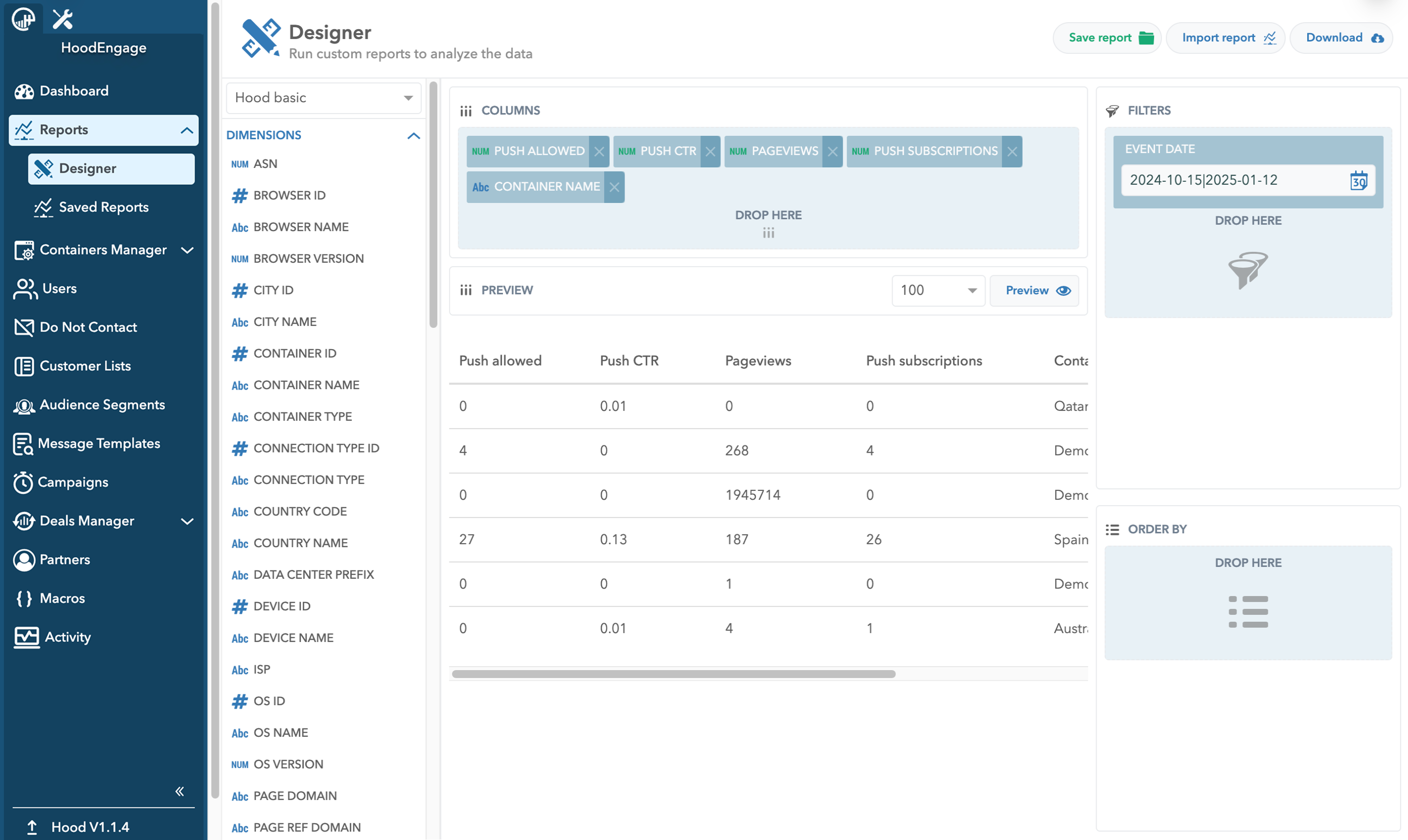Open the Hood basic dataset dropdown
The width and height of the screenshot is (1408, 840).
click(323, 98)
